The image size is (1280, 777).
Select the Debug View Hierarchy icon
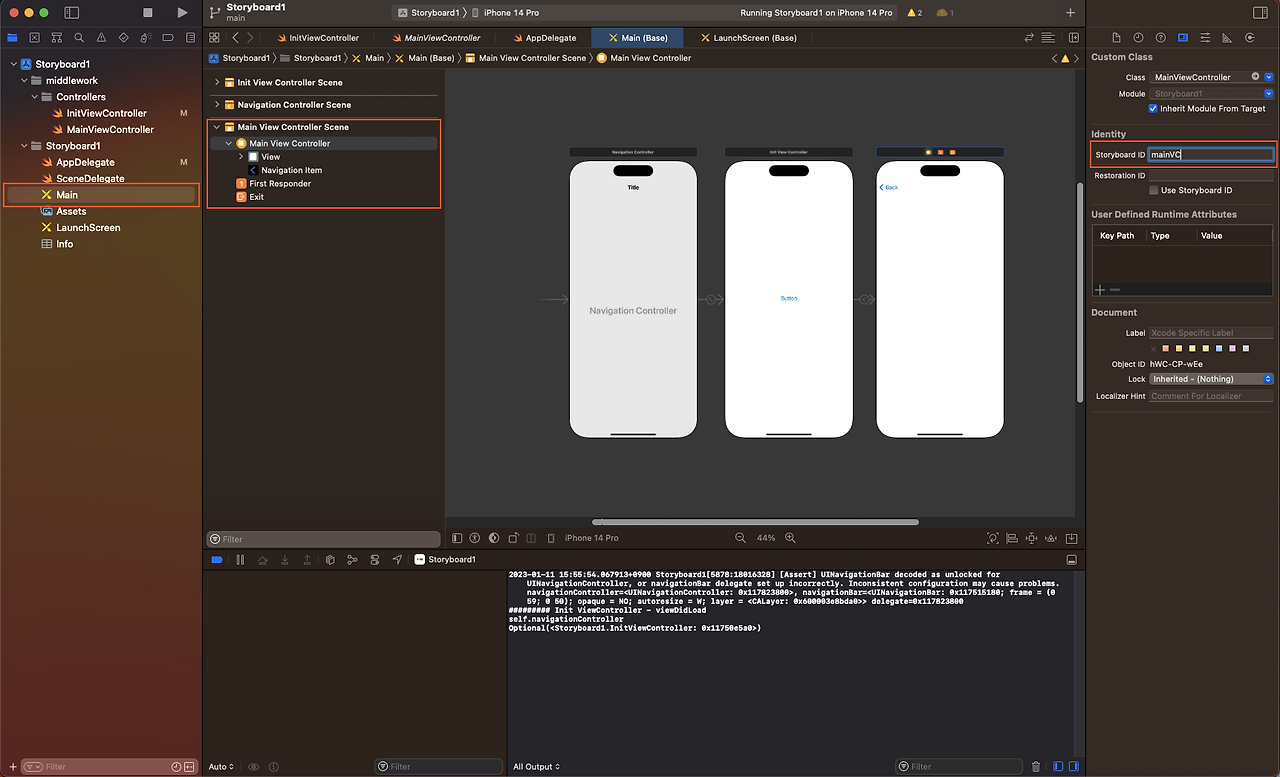(330, 559)
